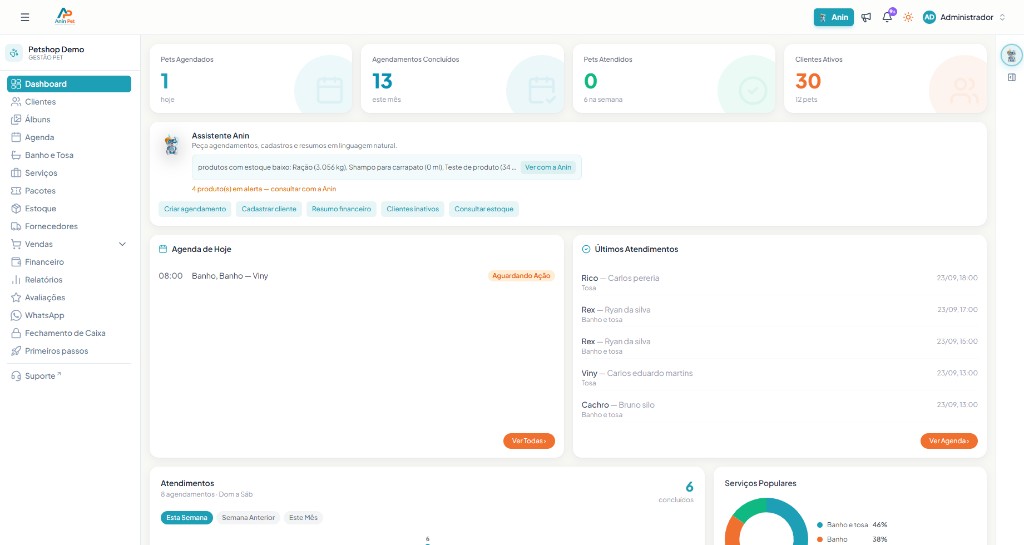Image resolution: width=1024 pixels, height=545 pixels.
Task: Click the Pacotes ticket icon
Action: click(16, 191)
